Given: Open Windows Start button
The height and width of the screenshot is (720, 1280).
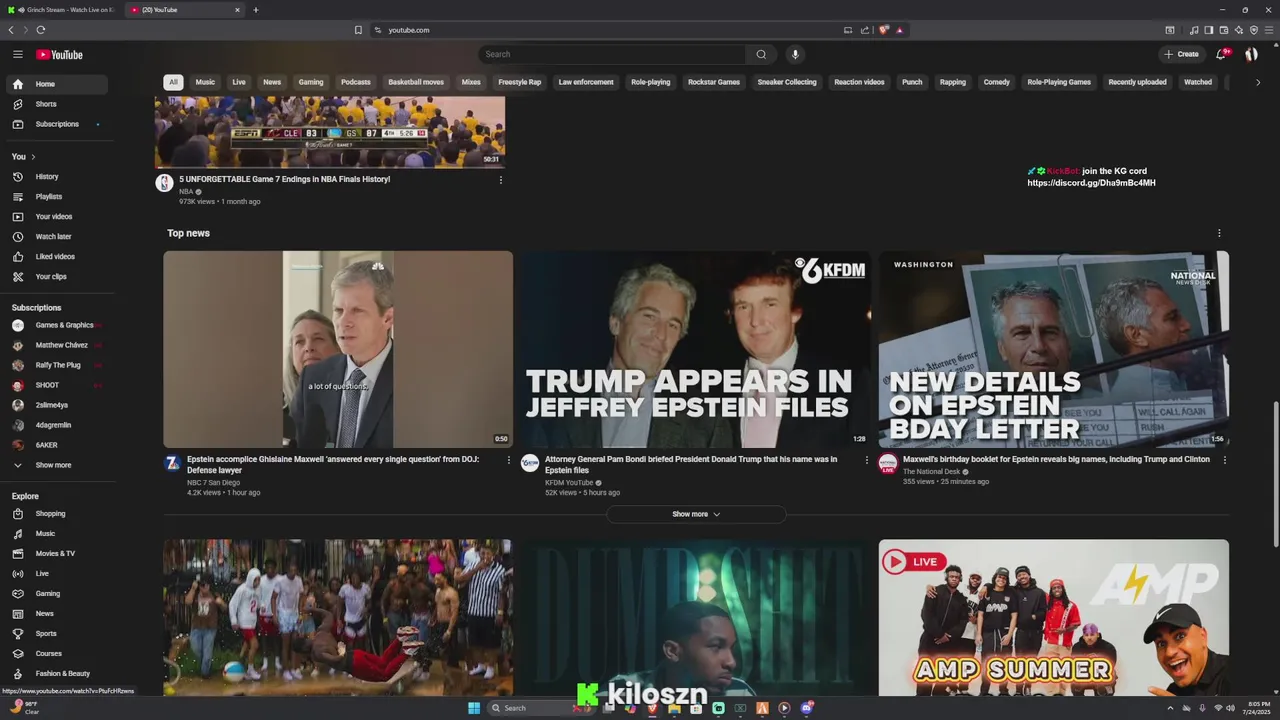Looking at the screenshot, I should pyautogui.click(x=474, y=708).
